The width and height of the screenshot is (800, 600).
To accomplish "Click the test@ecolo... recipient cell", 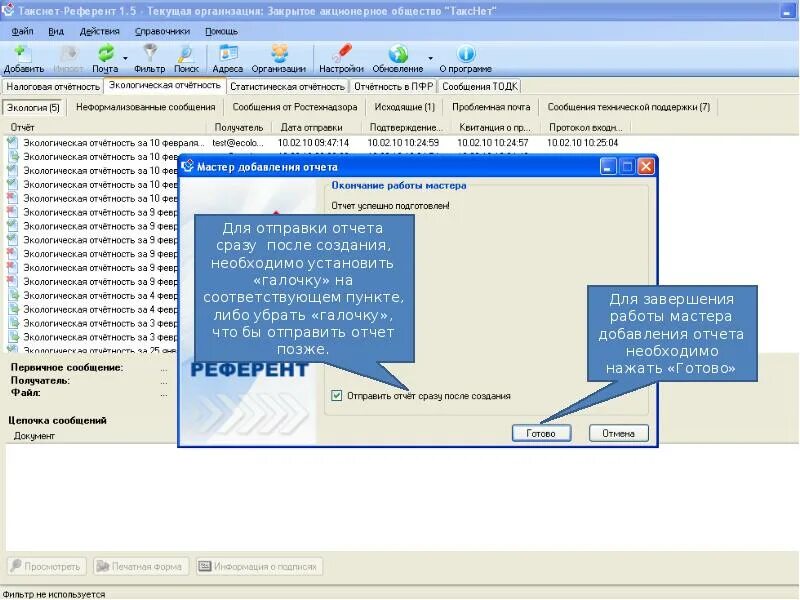I will [238, 143].
